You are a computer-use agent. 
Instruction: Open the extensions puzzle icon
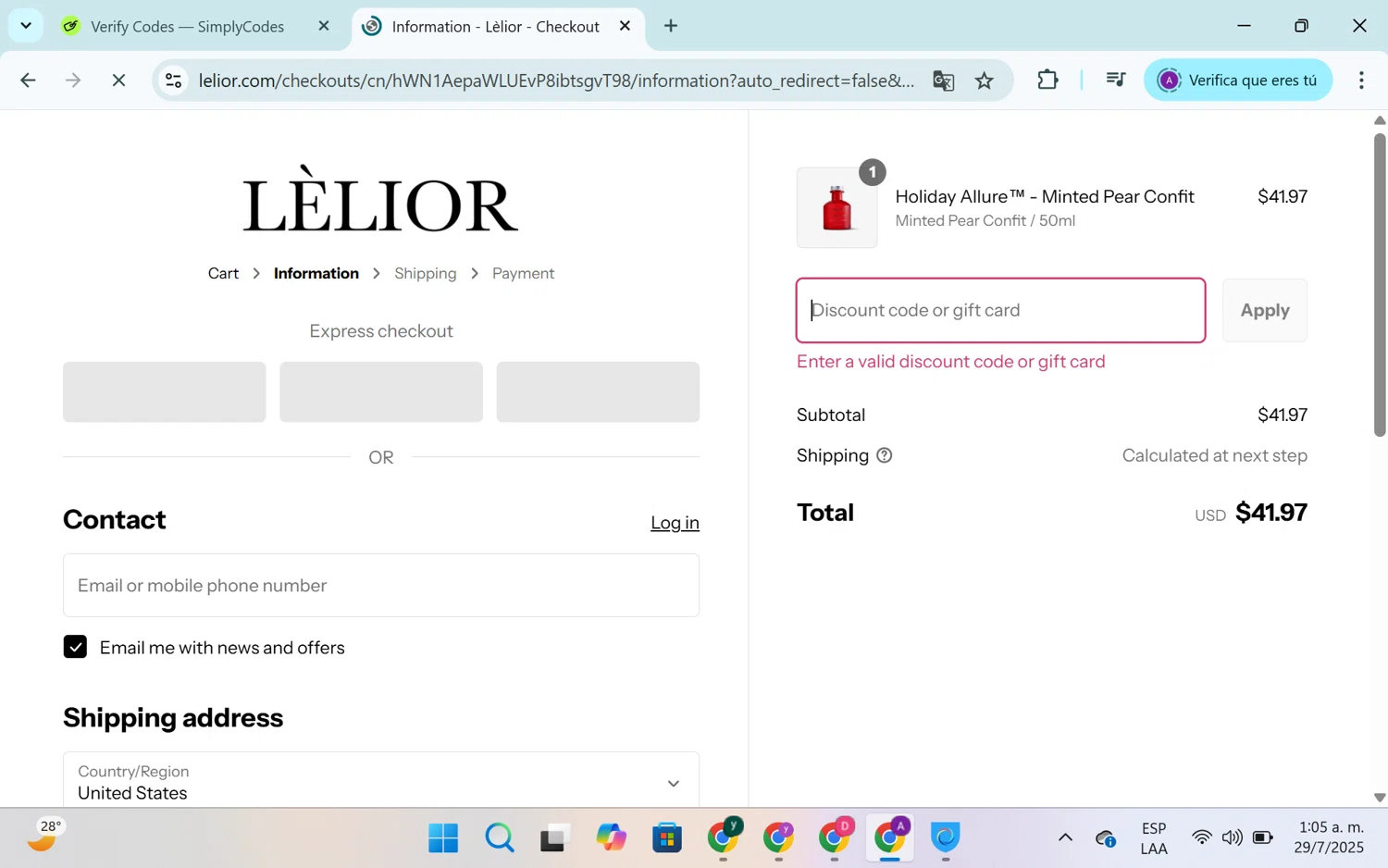1047,80
